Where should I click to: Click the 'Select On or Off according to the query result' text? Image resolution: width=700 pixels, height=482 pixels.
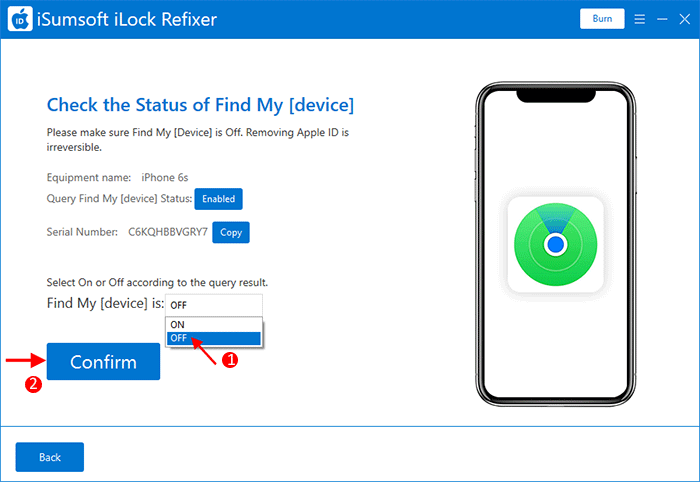(x=157, y=283)
